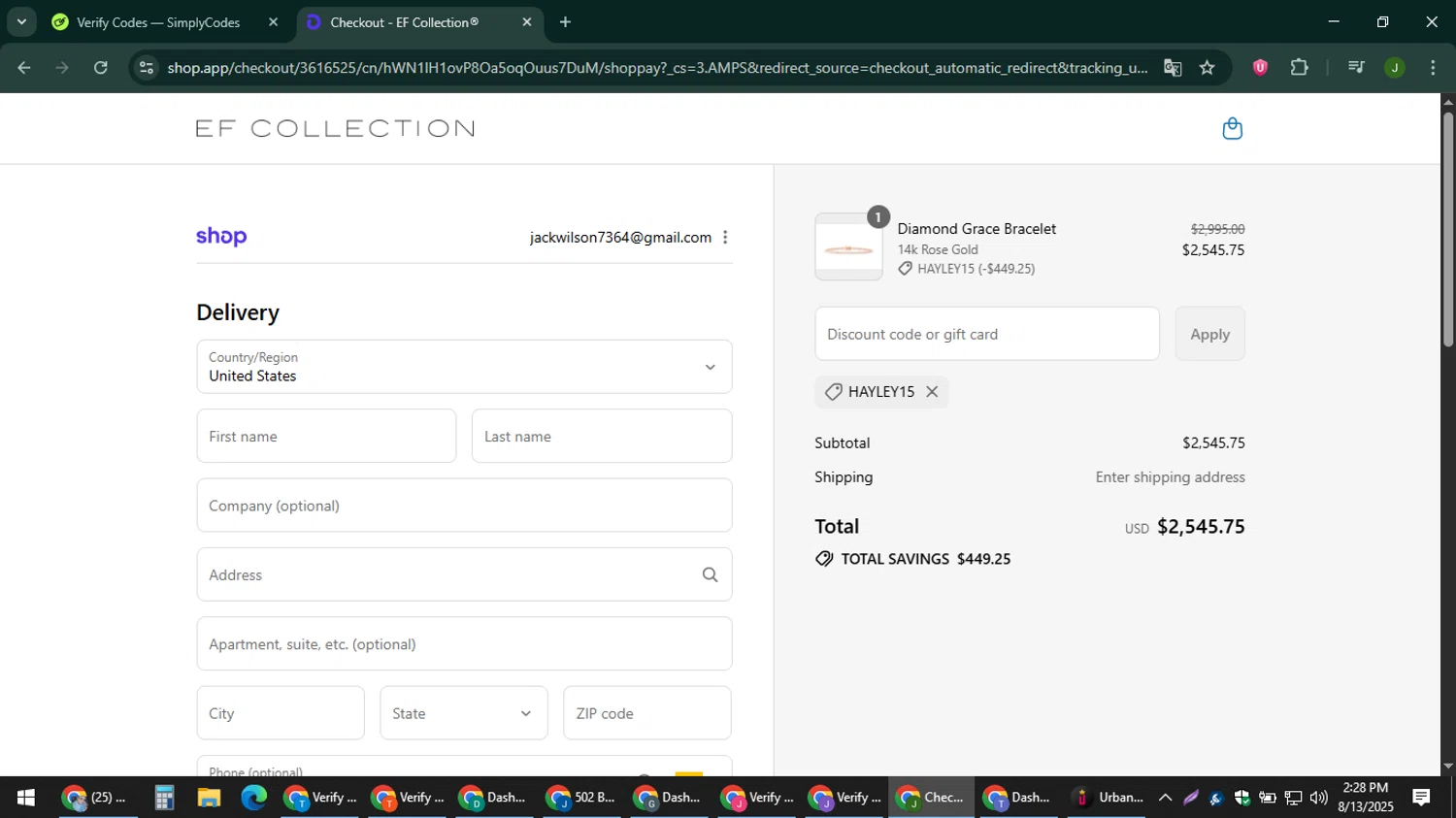
Task: Remove the HAYLEY15 discount code
Action: tap(932, 392)
